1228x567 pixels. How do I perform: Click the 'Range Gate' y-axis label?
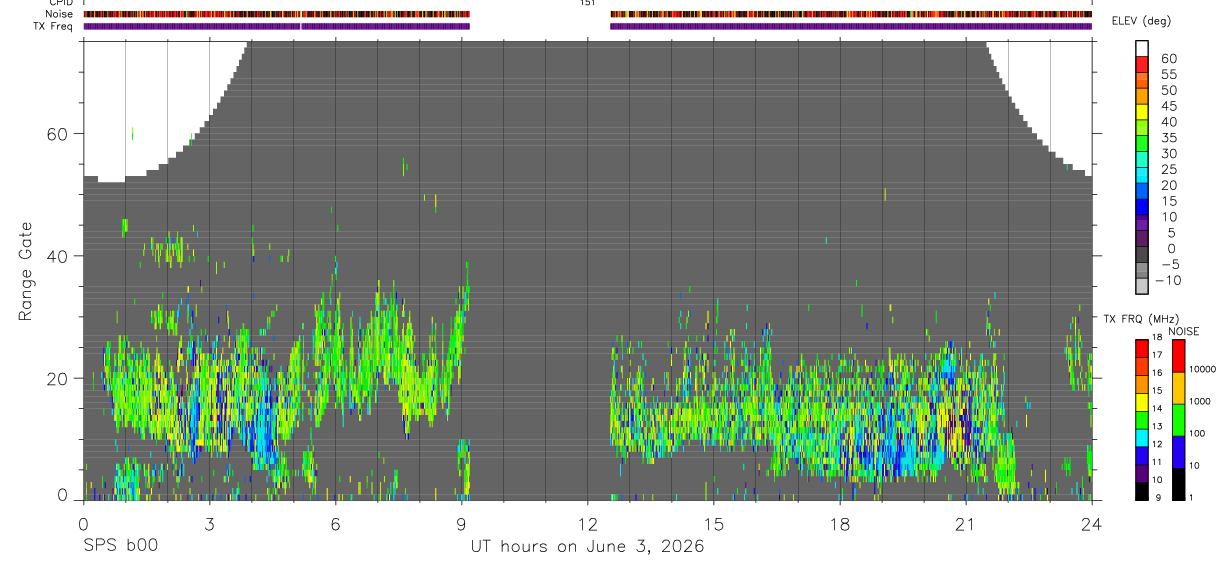tap(27, 271)
